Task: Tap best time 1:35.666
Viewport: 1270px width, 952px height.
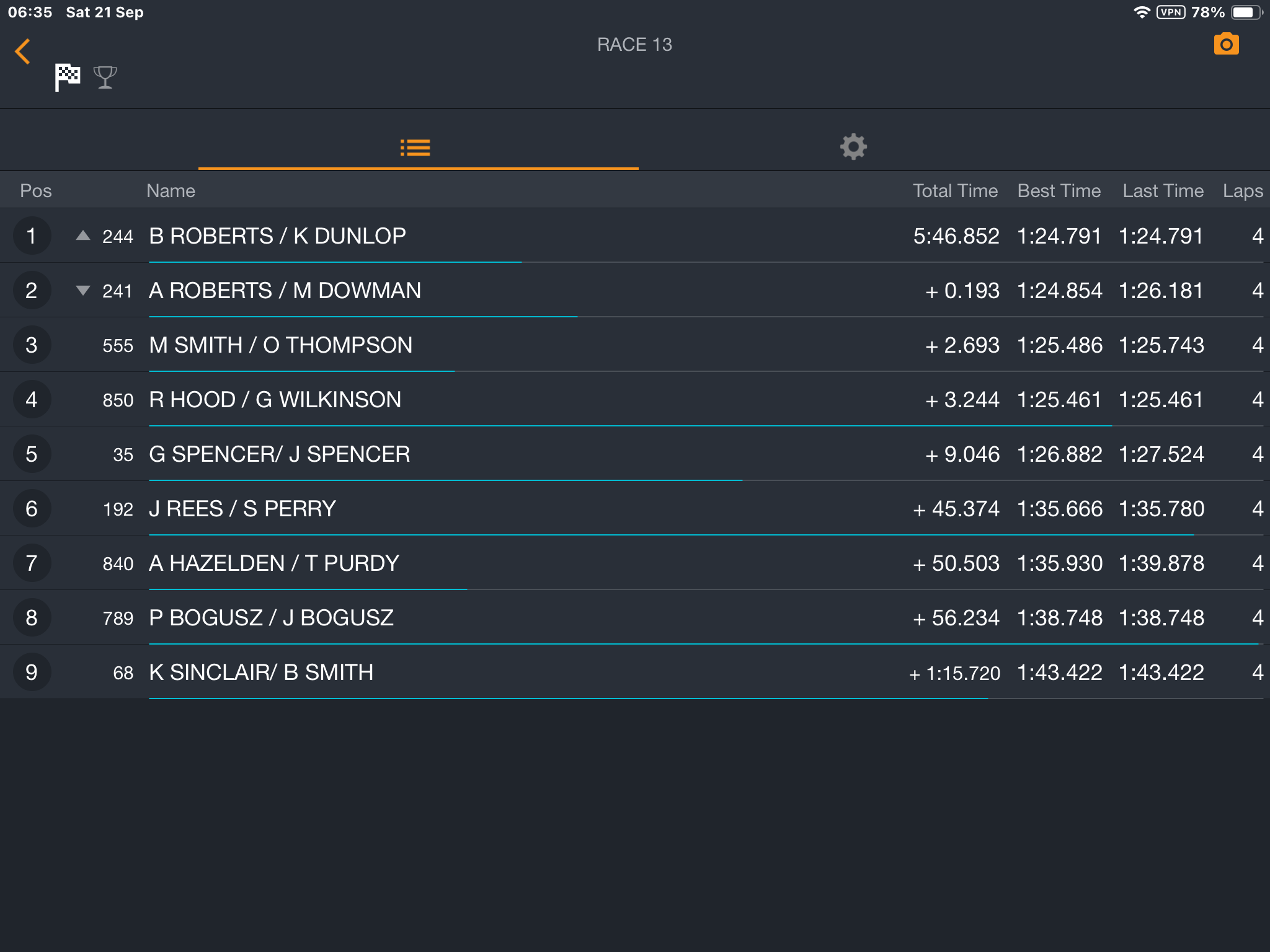Action: (x=1060, y=509)
